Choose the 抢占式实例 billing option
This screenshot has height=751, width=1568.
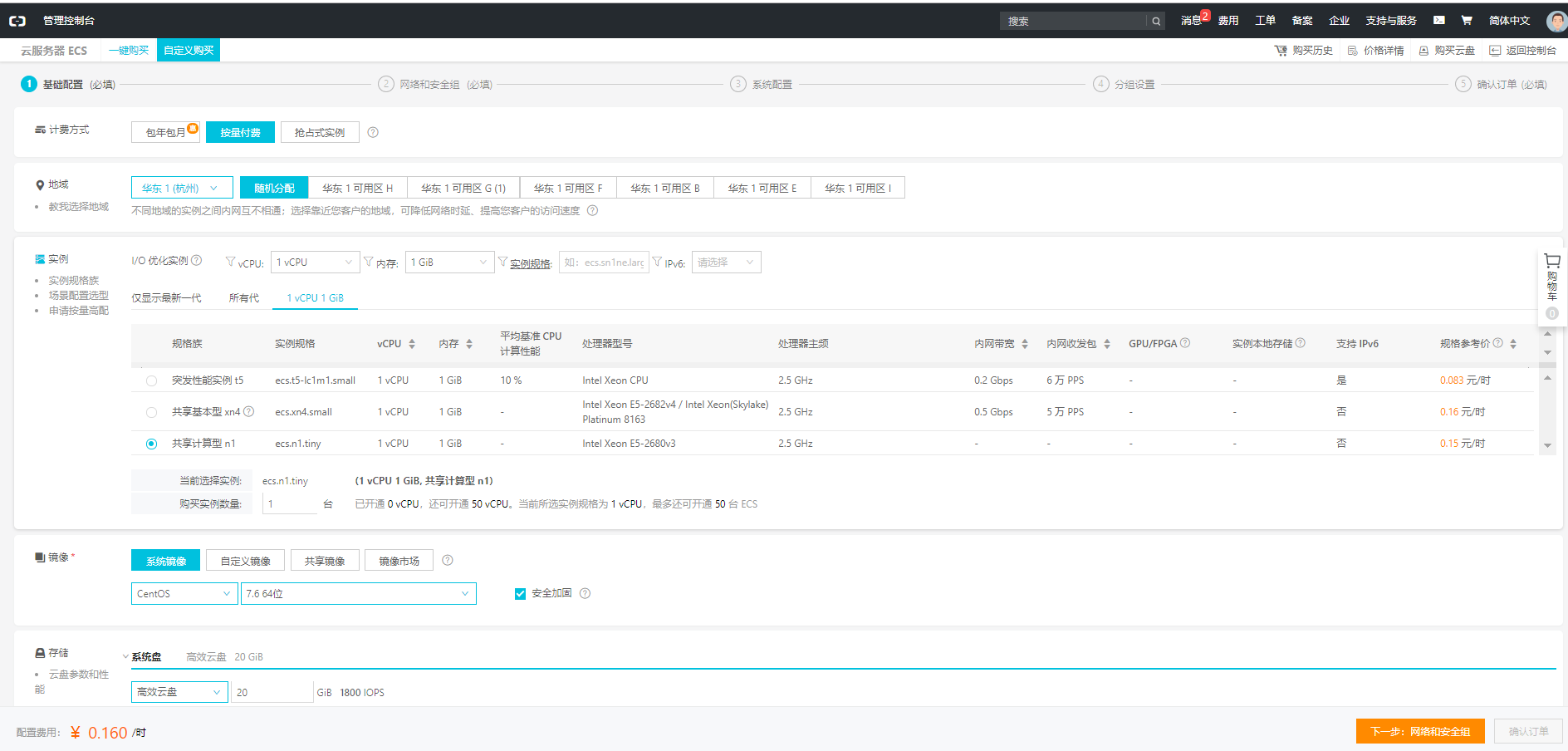point(320,132)
